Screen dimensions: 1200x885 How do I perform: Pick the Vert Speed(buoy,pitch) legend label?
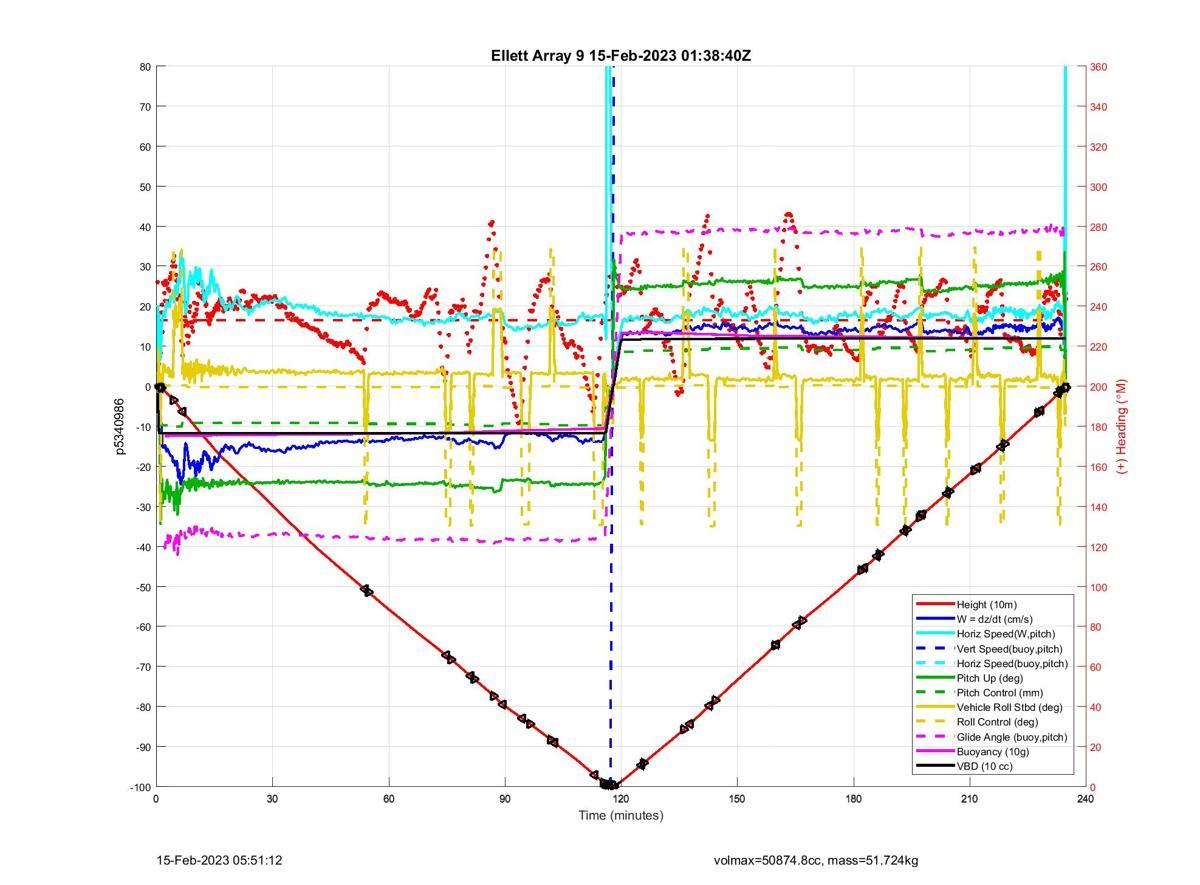1010,649
